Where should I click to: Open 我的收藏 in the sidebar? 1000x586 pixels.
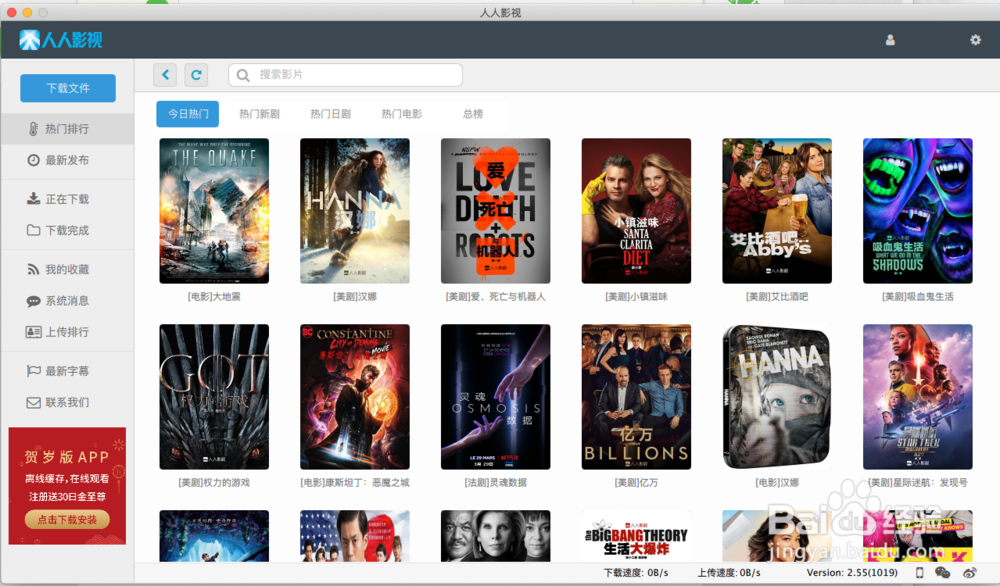[x=67, y=270]
